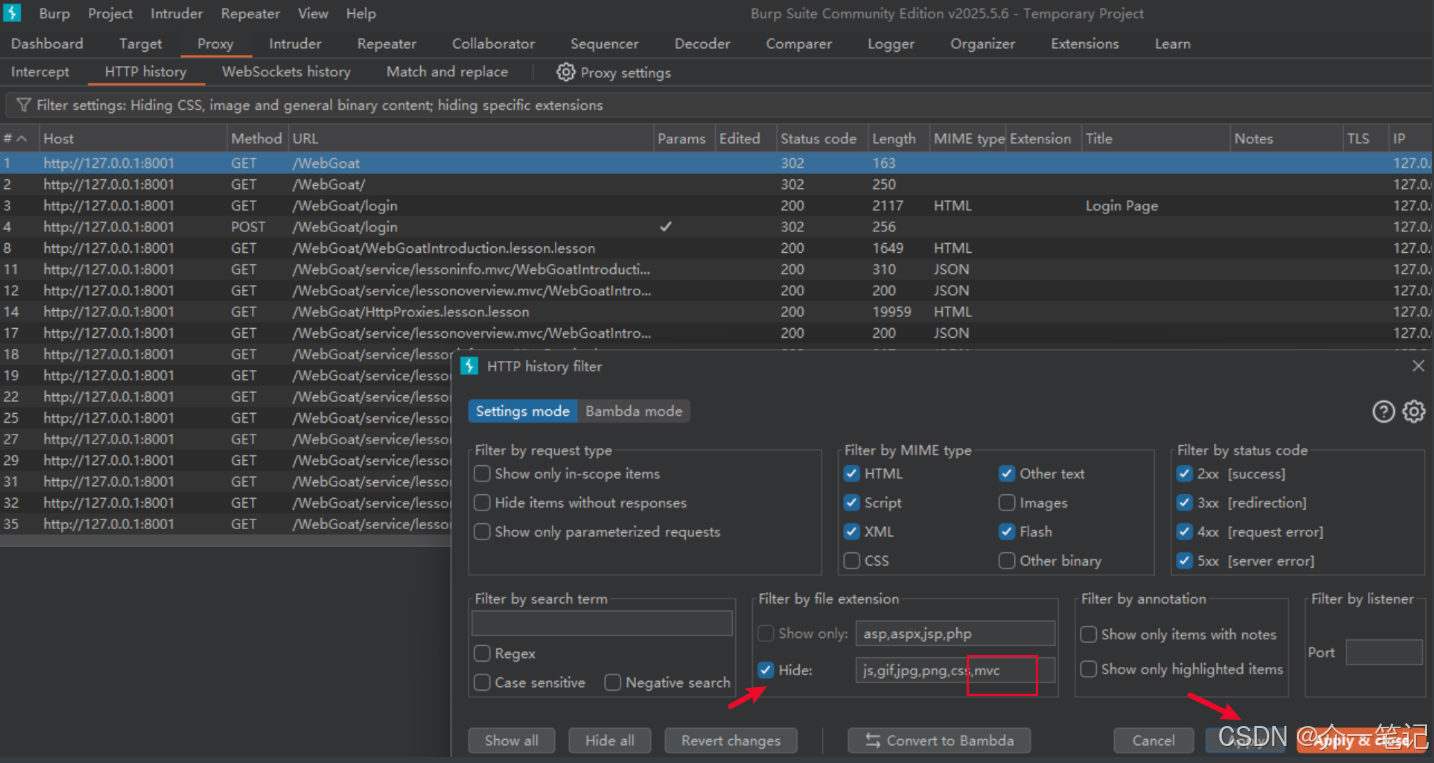
Task: Open the filter funnel icon in filter bar
Action: tap(23, 105)
